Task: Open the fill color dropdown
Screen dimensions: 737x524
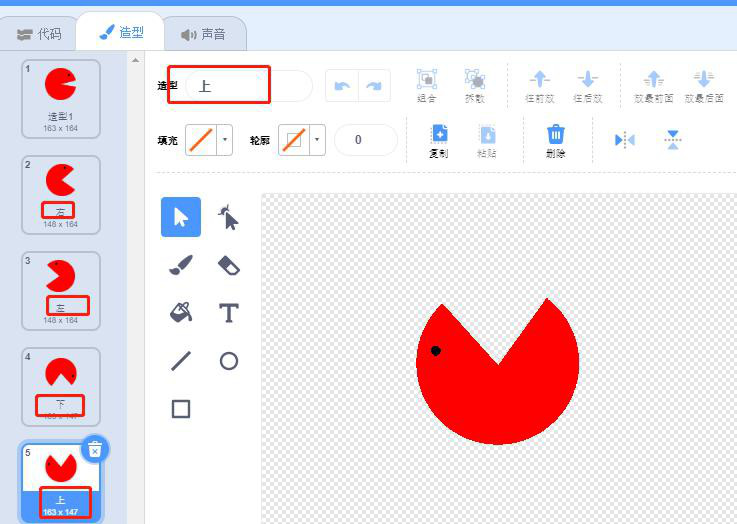Action: (225, 140)
